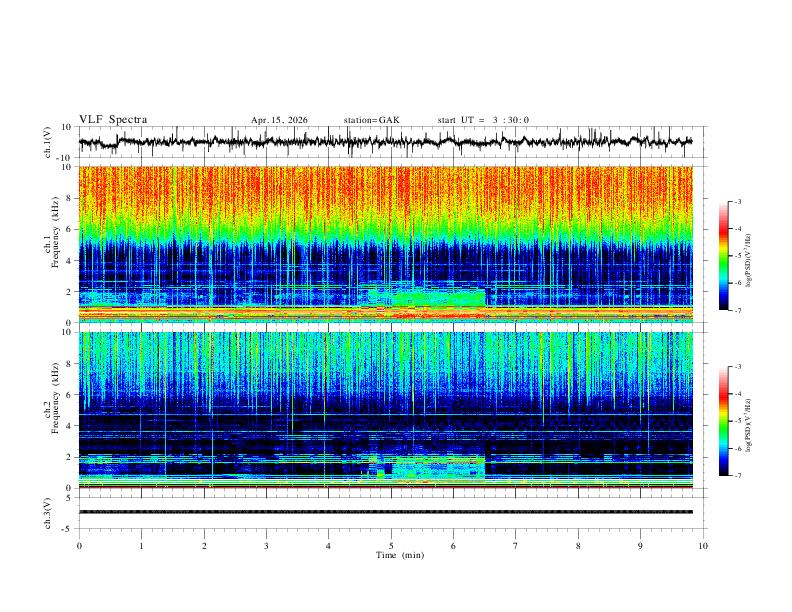Click the ch.2 lower color scale bar
Viewport: 792px width, 612px height.
723,421
